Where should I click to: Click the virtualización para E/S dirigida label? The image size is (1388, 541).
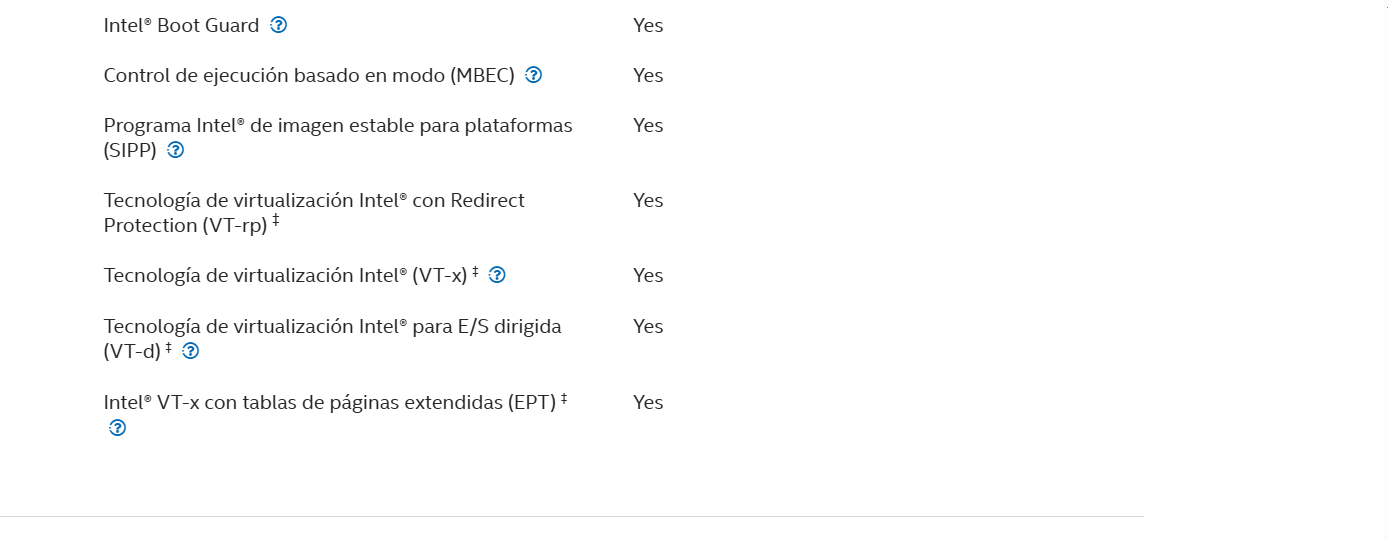tap(333, 338)
